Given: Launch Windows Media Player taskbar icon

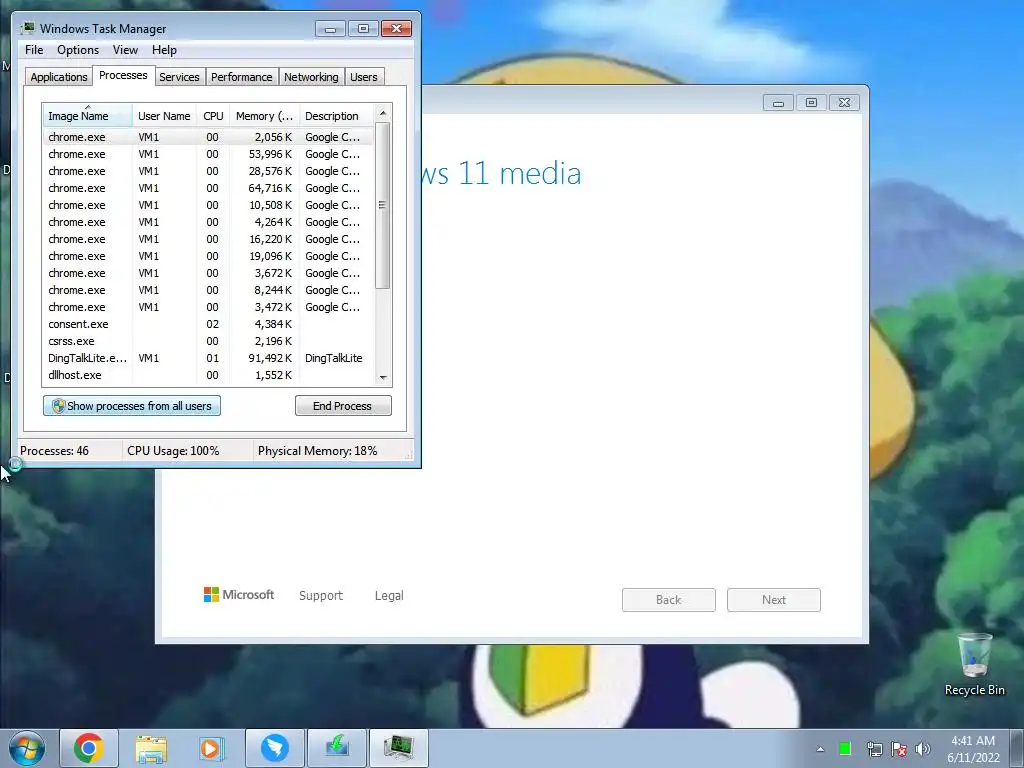Looking at the screenshot, I should pyautogui.click(x=212, y=748).
